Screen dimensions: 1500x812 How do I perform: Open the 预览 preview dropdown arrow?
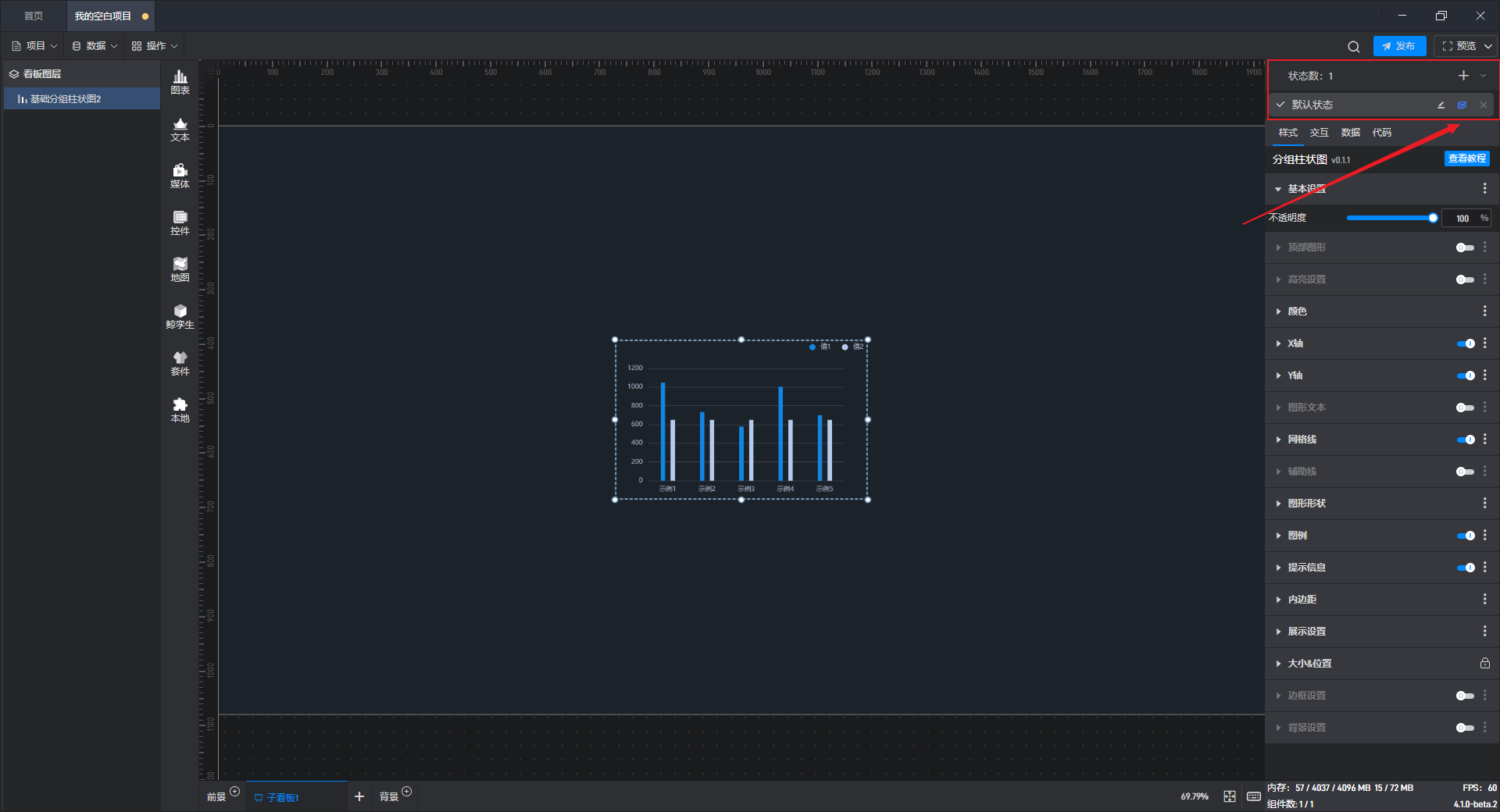pyautogui.click(x=1488, y=46)
